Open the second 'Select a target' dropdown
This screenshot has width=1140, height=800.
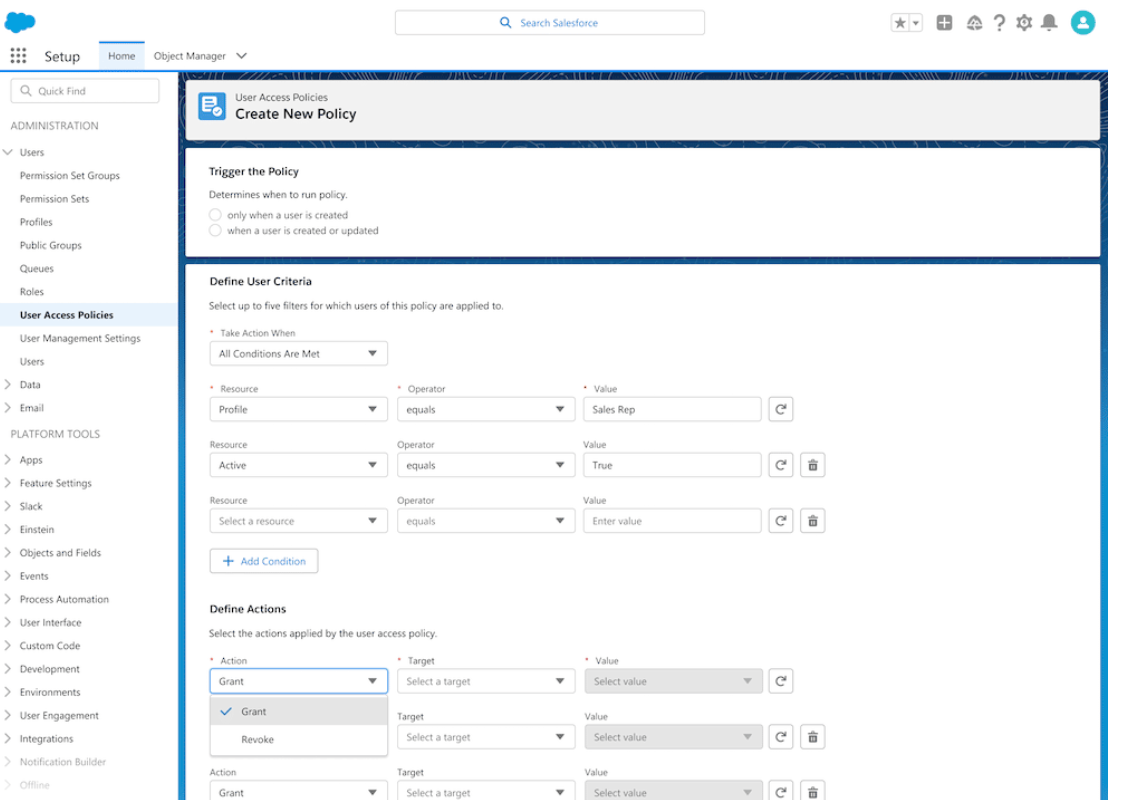(x=486, y=737)
